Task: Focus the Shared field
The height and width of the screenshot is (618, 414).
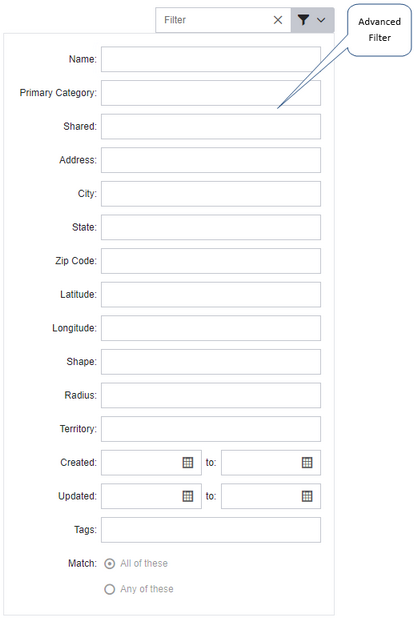Action: pyautogui.click(x=211, y=127)
